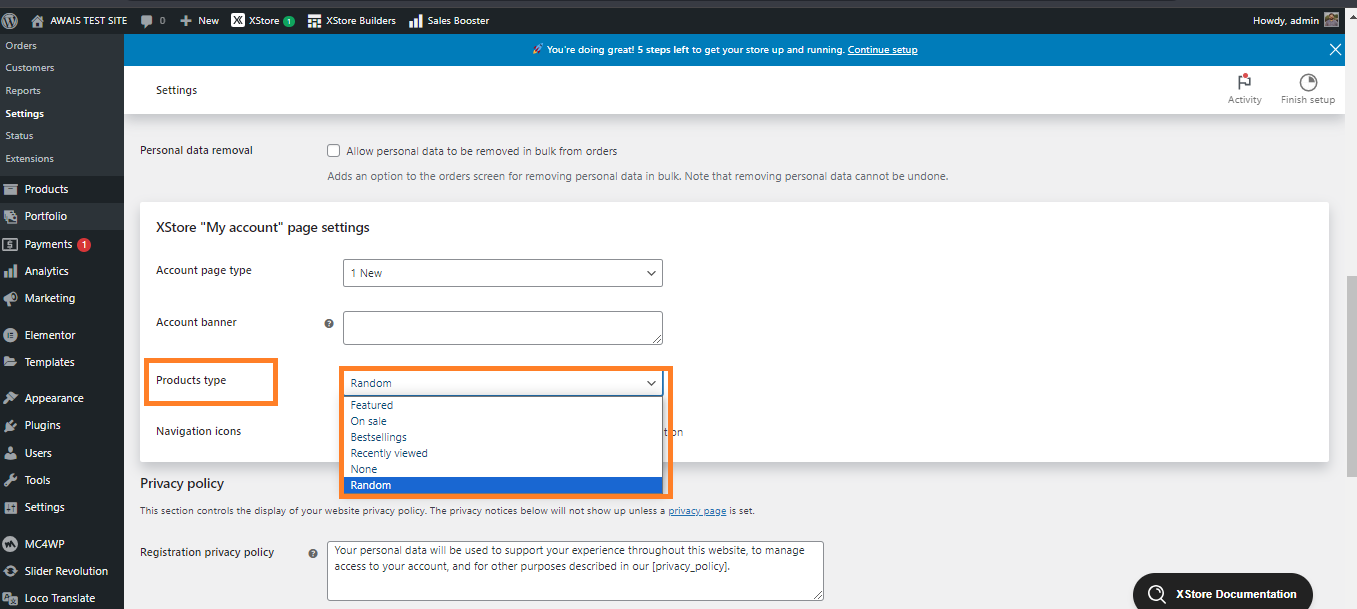Choose Recently viewed product type option
Viewport: 1357px width, 609px height.
(503, 453)
